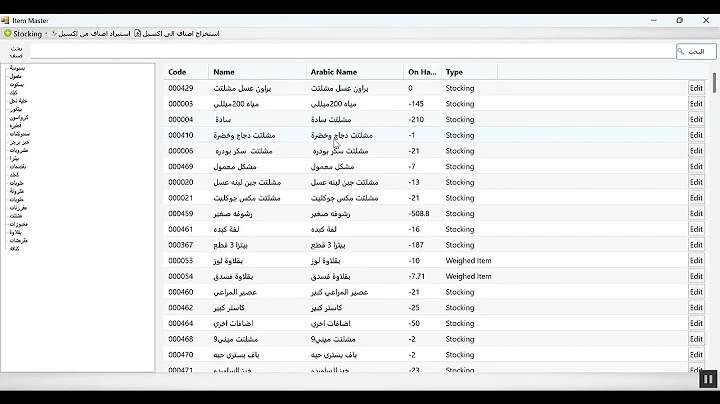Click Edit on row 000464
720x404 pixels.
[696, 323]
